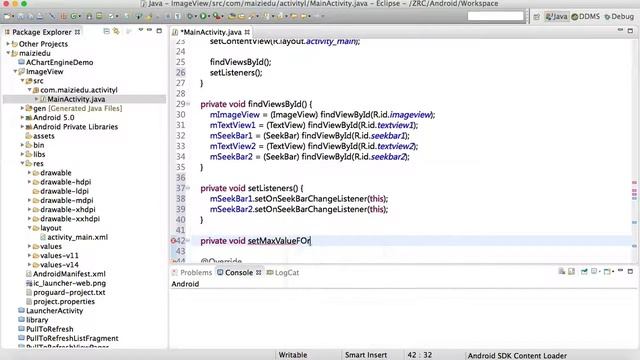Expand the drawable-hdpi folder
The height and width of the screenshot is (360, 640).
click(x=29, y=182)
